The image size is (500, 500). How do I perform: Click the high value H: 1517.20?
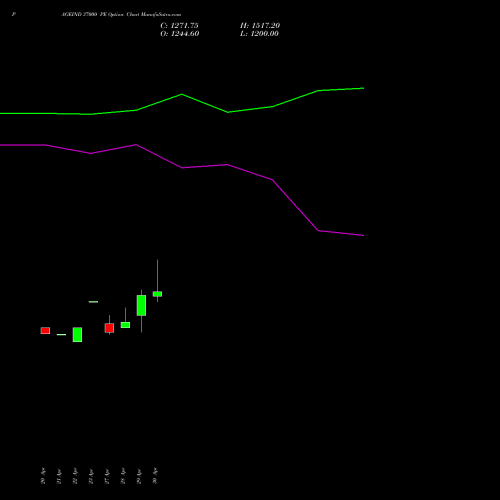[260, 26]
